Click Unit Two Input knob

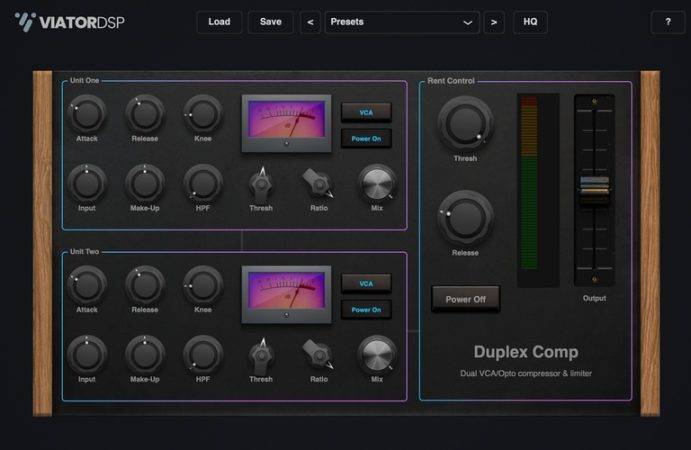(87, 355)
